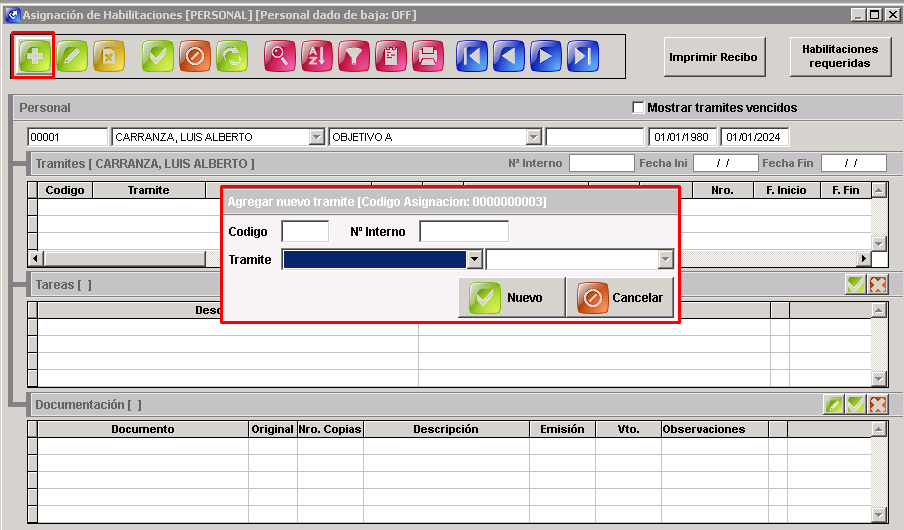Go to first record with blue arrow
The width and height of the screenshot is (904, 530).
click(x=472, y=56)
